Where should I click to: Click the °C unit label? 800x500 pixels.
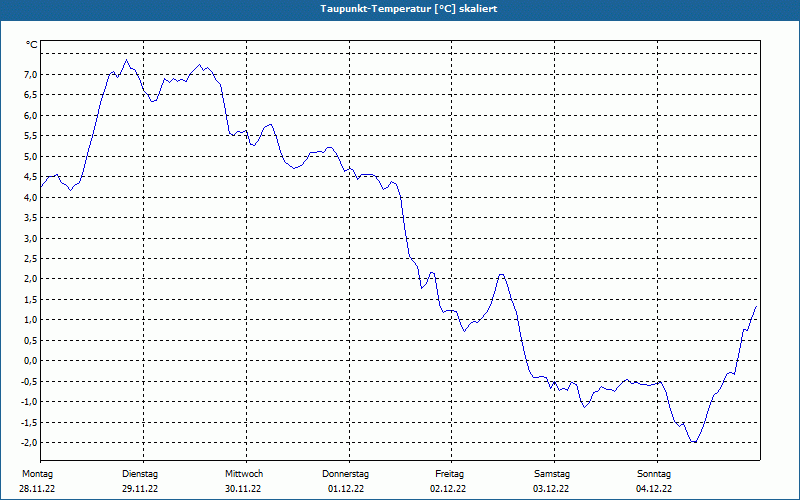pyautogui.click(x=32, y=45)
